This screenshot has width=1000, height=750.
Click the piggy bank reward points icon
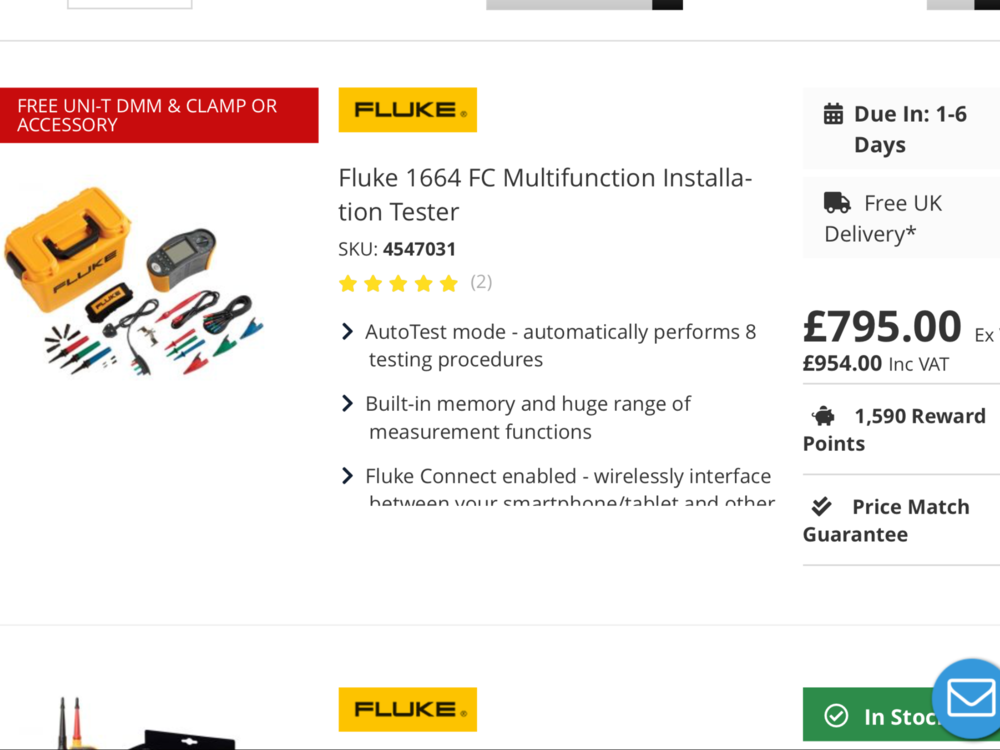823,416
